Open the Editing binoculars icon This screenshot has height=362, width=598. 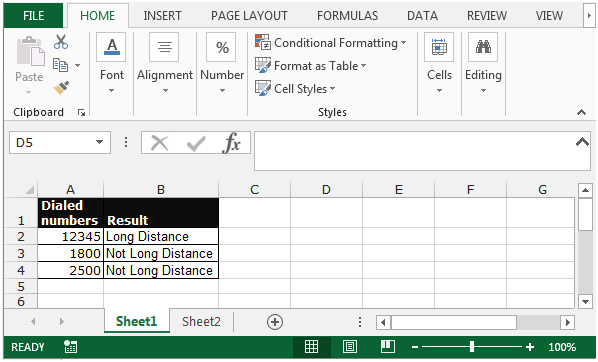(x=483, y=47)
